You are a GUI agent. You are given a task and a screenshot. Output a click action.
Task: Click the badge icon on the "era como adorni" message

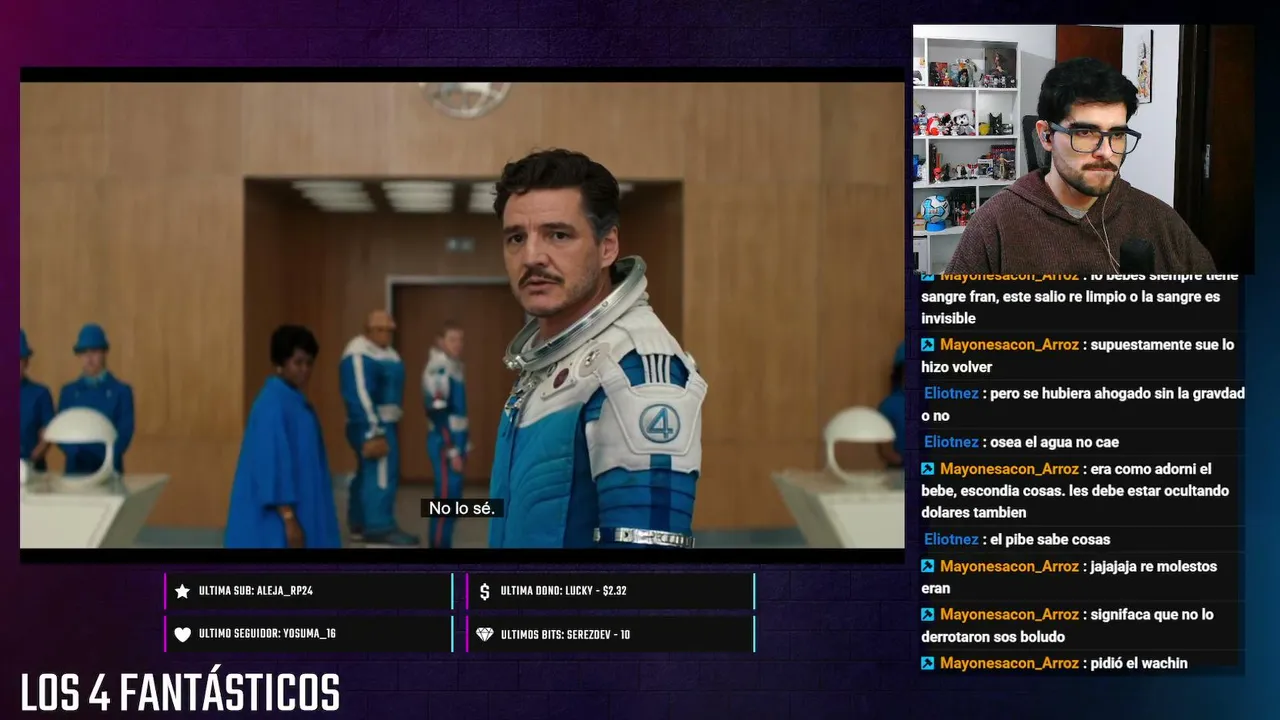928,469
